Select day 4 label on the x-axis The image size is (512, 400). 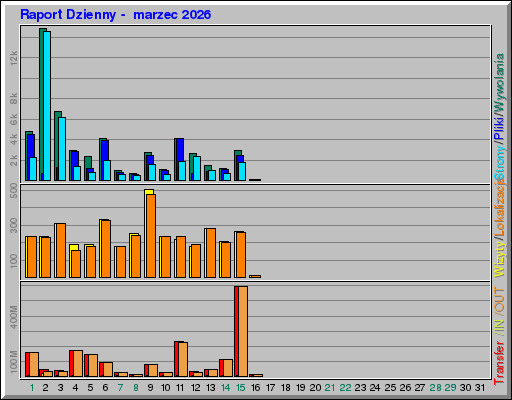click(x=75, y=388)
